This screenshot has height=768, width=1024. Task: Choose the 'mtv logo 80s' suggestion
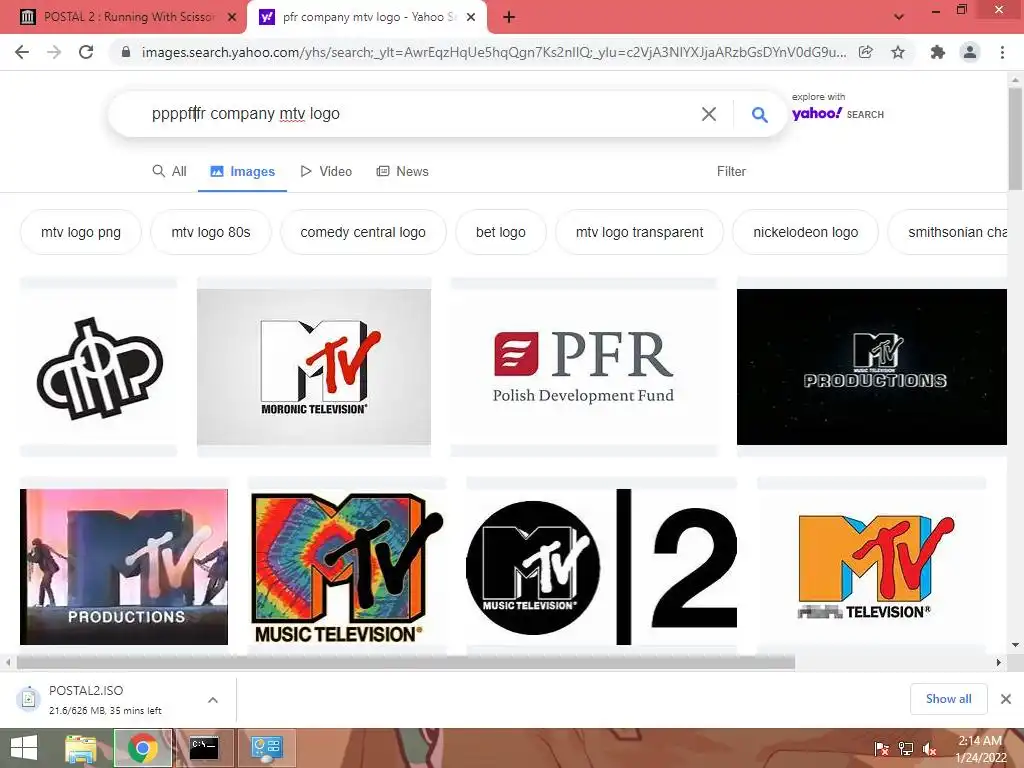point(210,232)
